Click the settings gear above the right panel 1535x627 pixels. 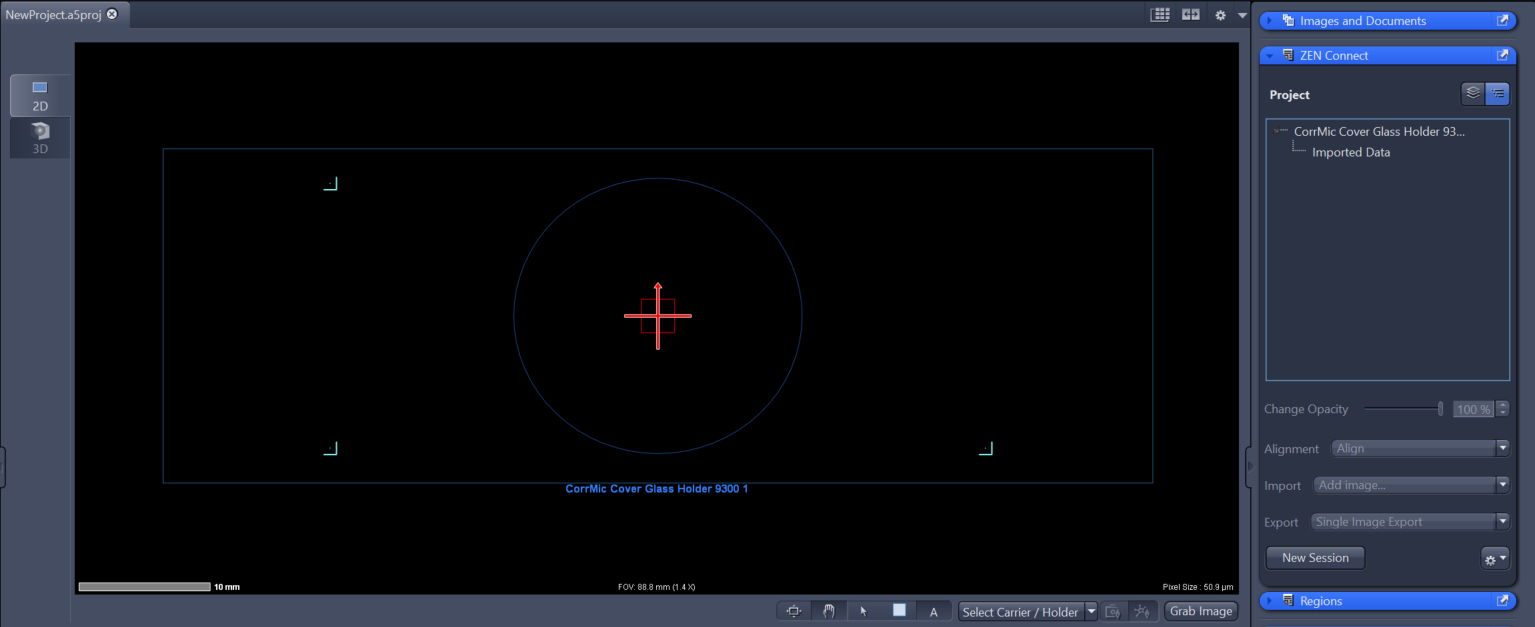(x=1219, y=14)
